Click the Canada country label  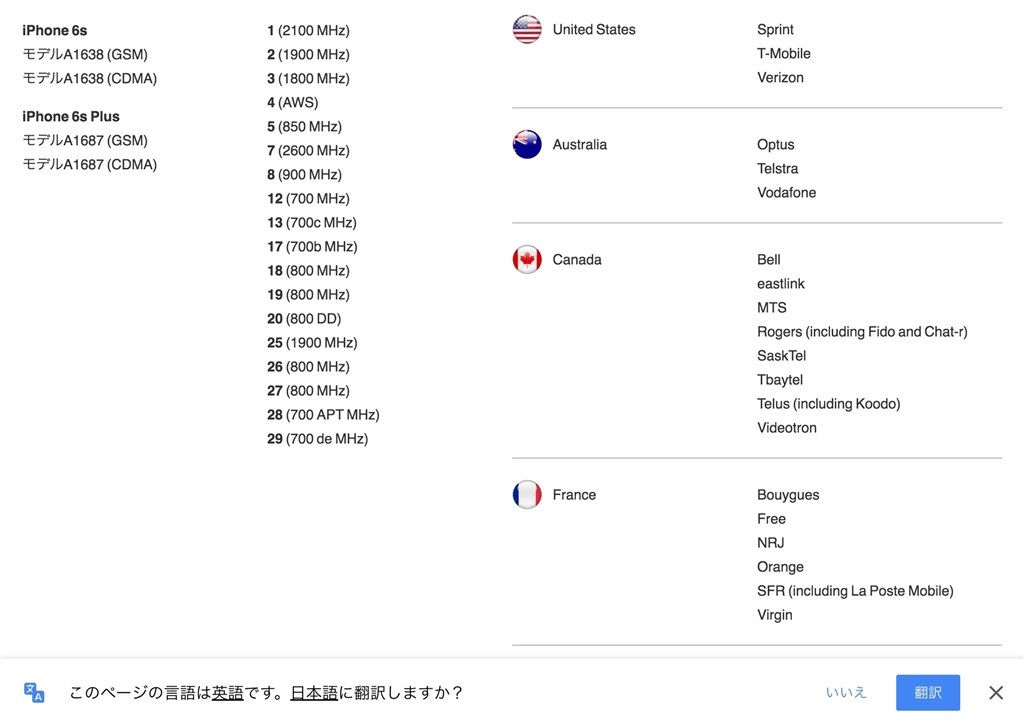[x=577, y=259]
